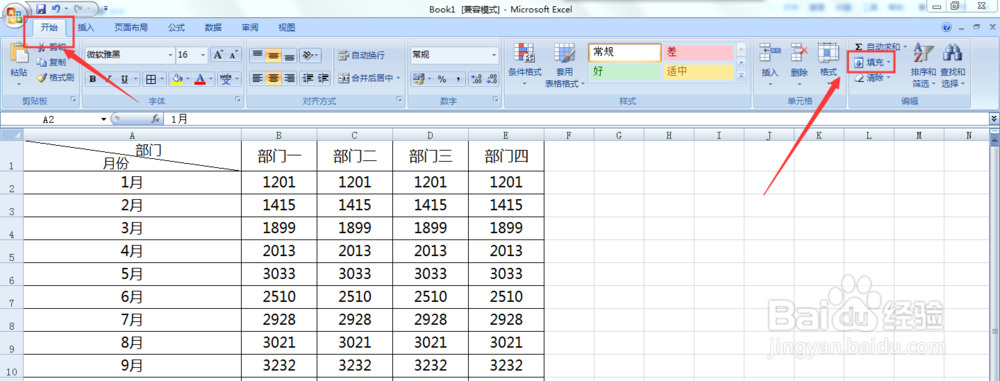
Task: Expand the formula bar
Action: [x=994, y=119]
